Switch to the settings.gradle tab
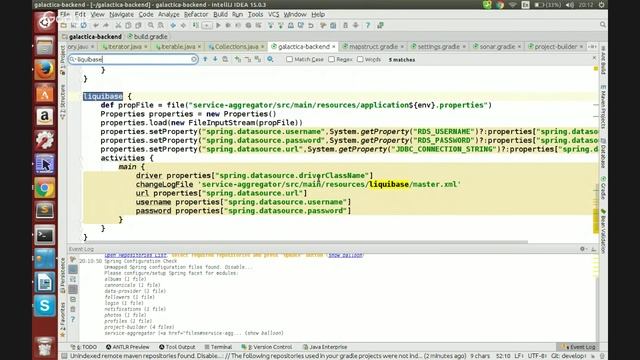640x360 pixels. [438, 47]
